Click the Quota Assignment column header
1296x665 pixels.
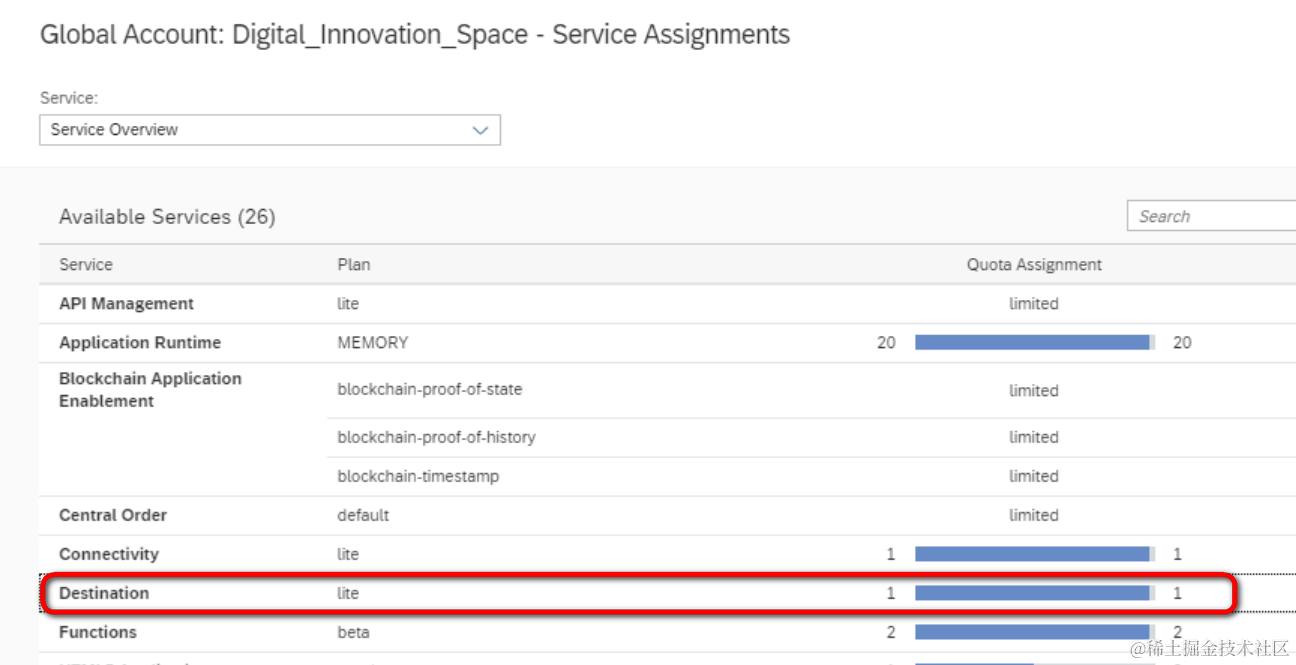tap(1034, 265)
